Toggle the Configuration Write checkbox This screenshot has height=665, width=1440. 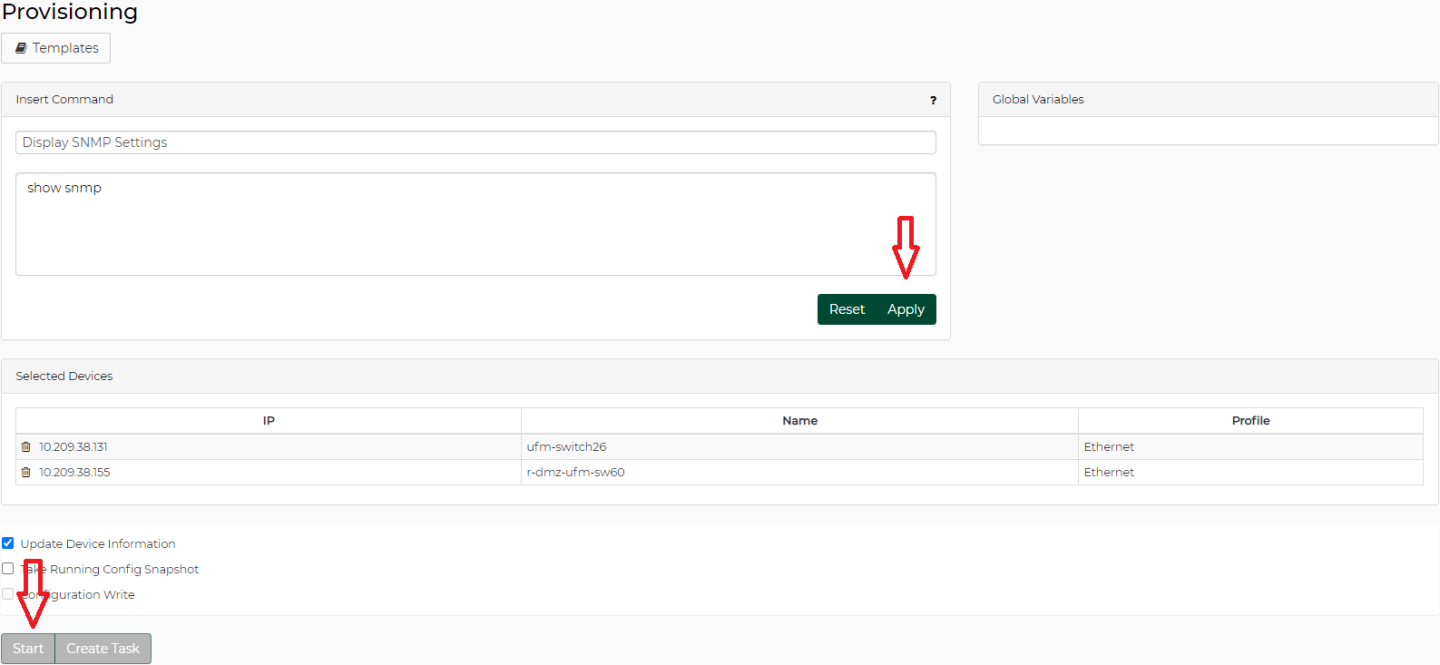[8, 594]
